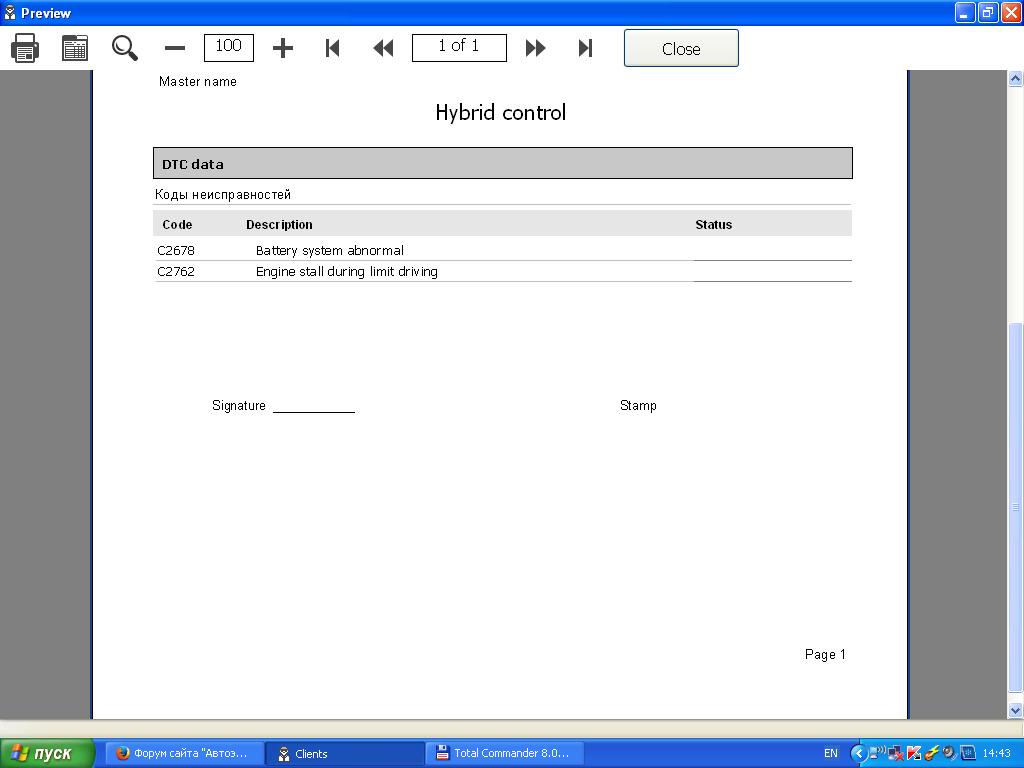Jump to the last page
The width and height of the screenshot is (1024, 768).
tap(585, 48)
